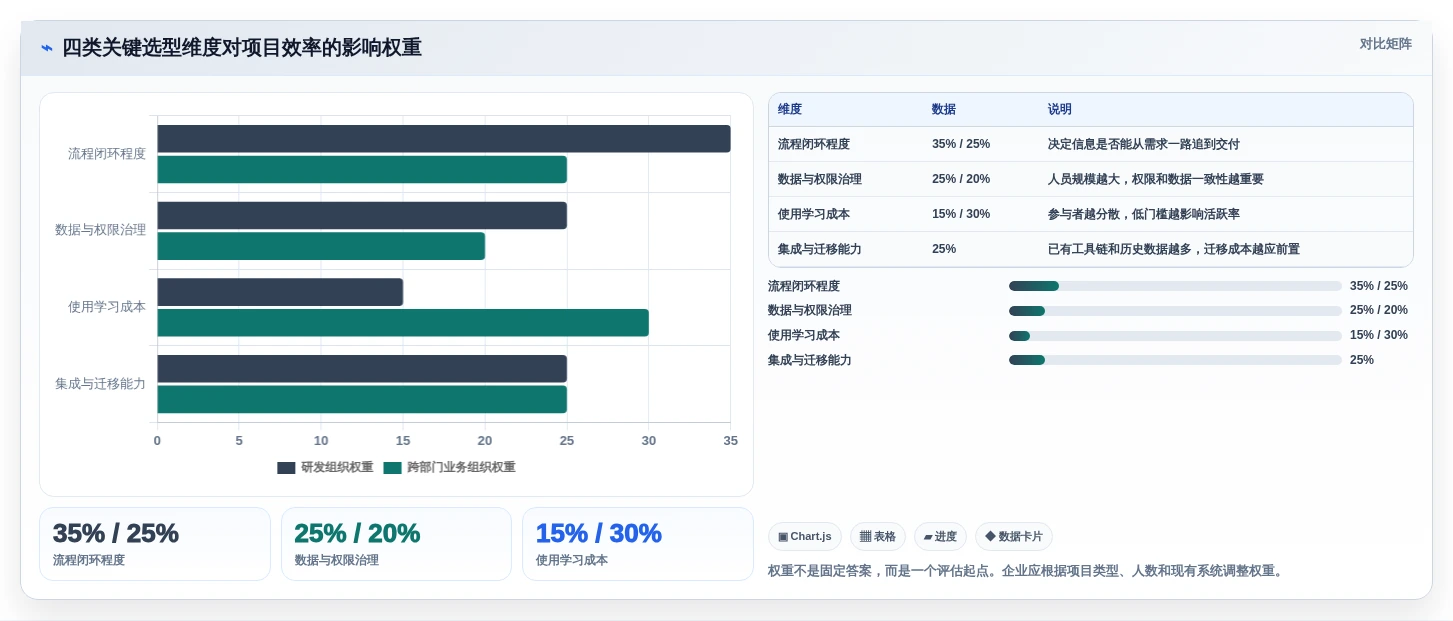This screenshot has width=1453, height=621.
Task: Click the chart axis label 流程闭环程度
Action: (x=107, y=153)
